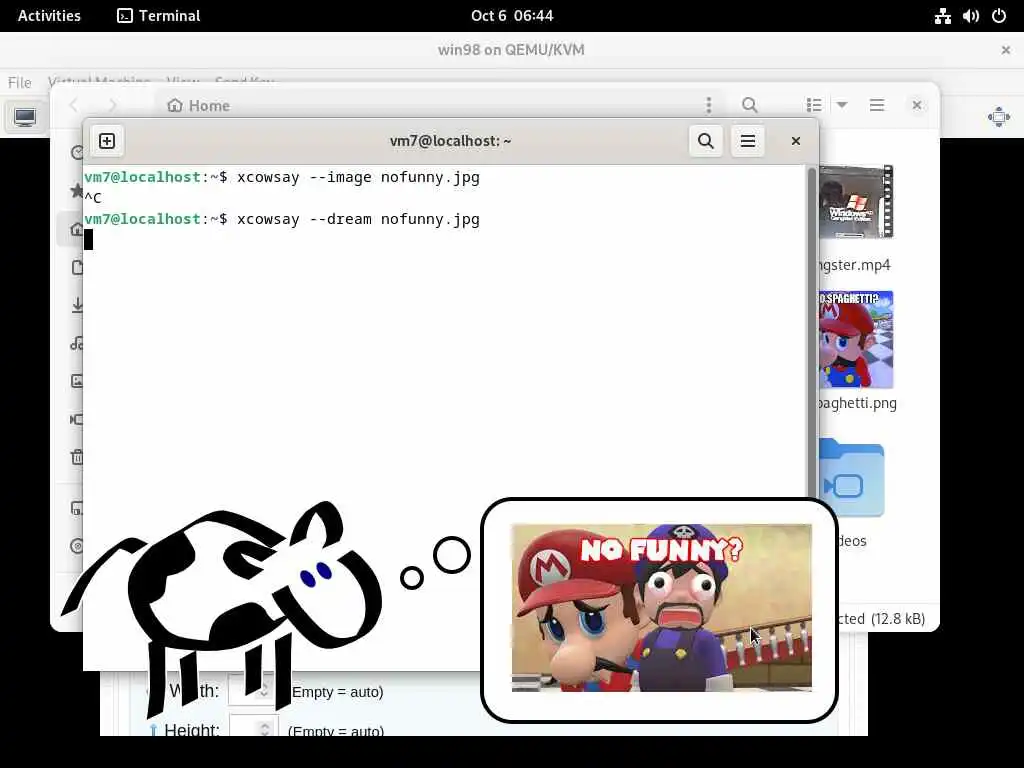The width and height of the screenshot is (1024, 768).
Task: Click the Height stepper arrows
Action: coord(264,728)
